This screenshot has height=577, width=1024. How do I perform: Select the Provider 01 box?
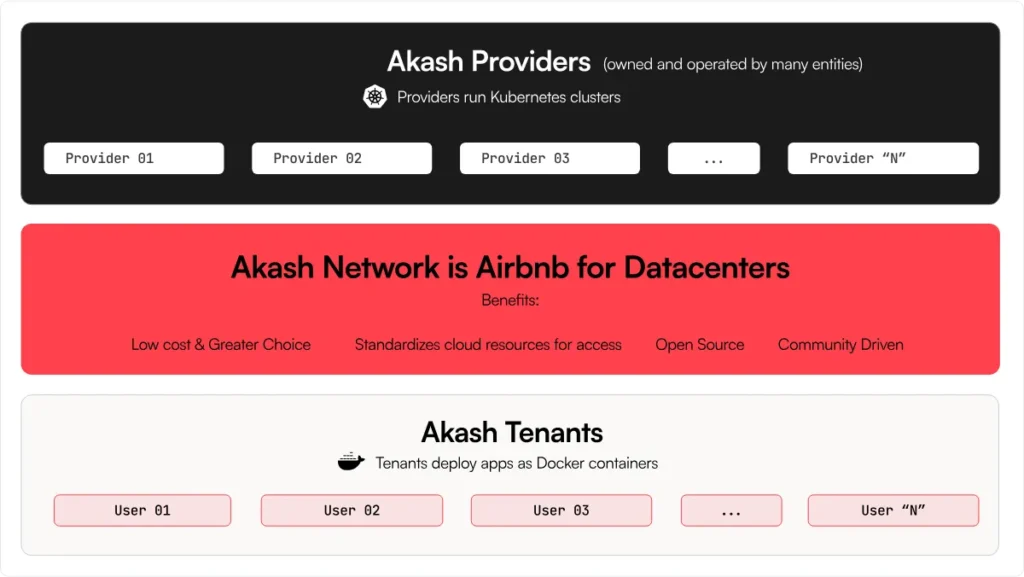pos(134,158)
